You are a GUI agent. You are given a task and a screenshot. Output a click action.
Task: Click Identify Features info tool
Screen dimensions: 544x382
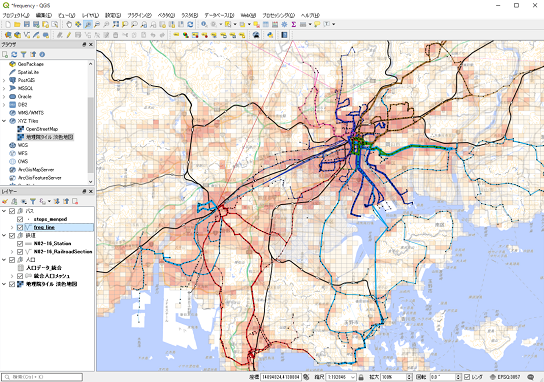(204, 24)
